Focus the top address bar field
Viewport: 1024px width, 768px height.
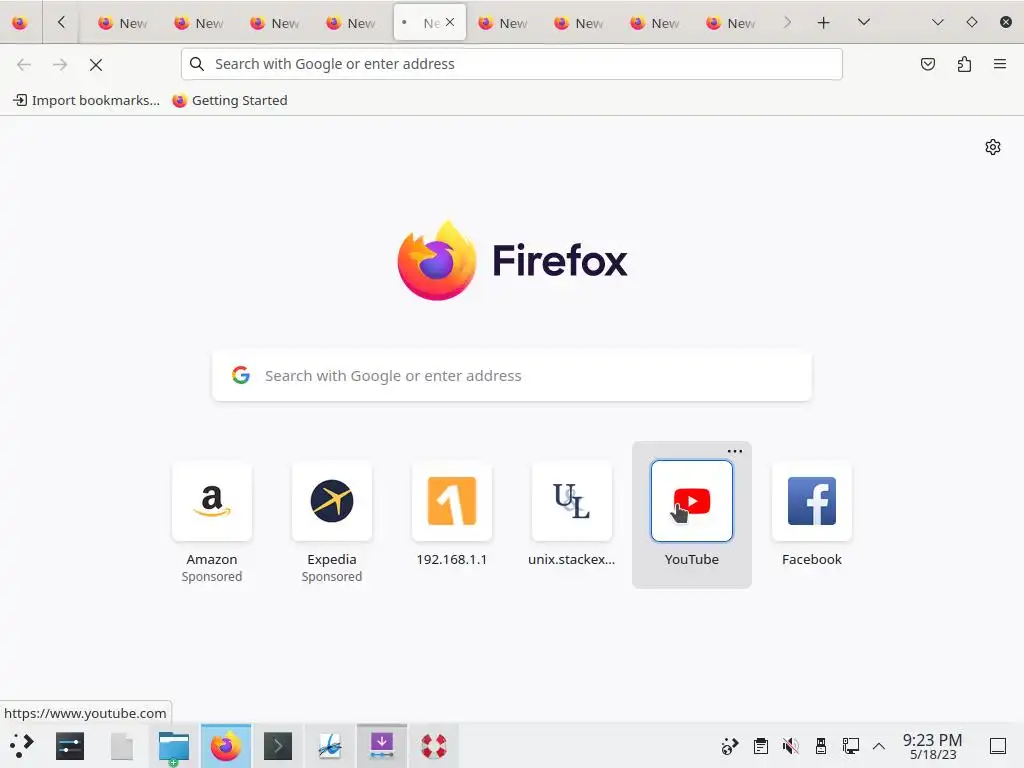click(511, 64)
